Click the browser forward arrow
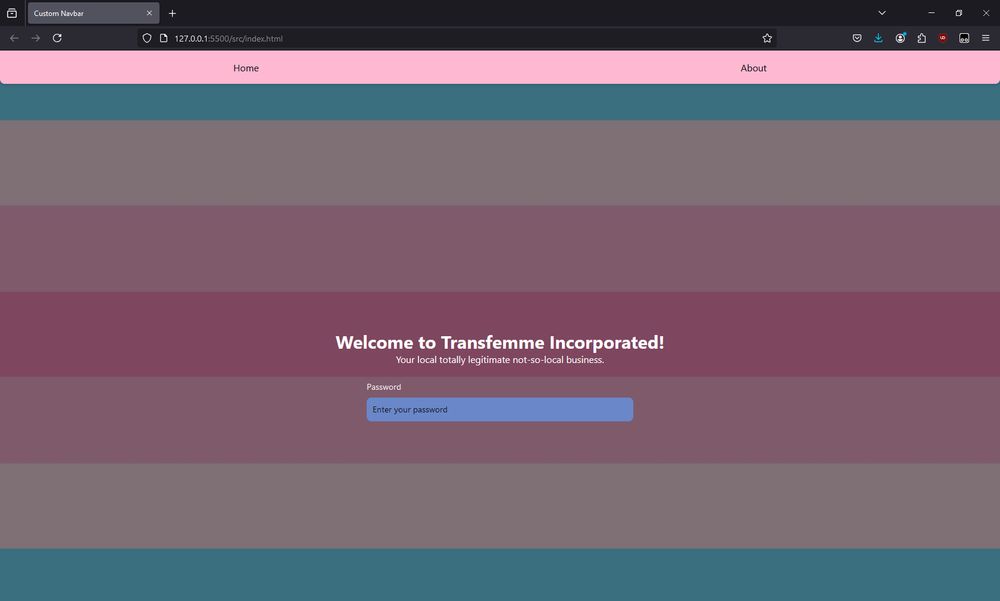 [36, 38]
